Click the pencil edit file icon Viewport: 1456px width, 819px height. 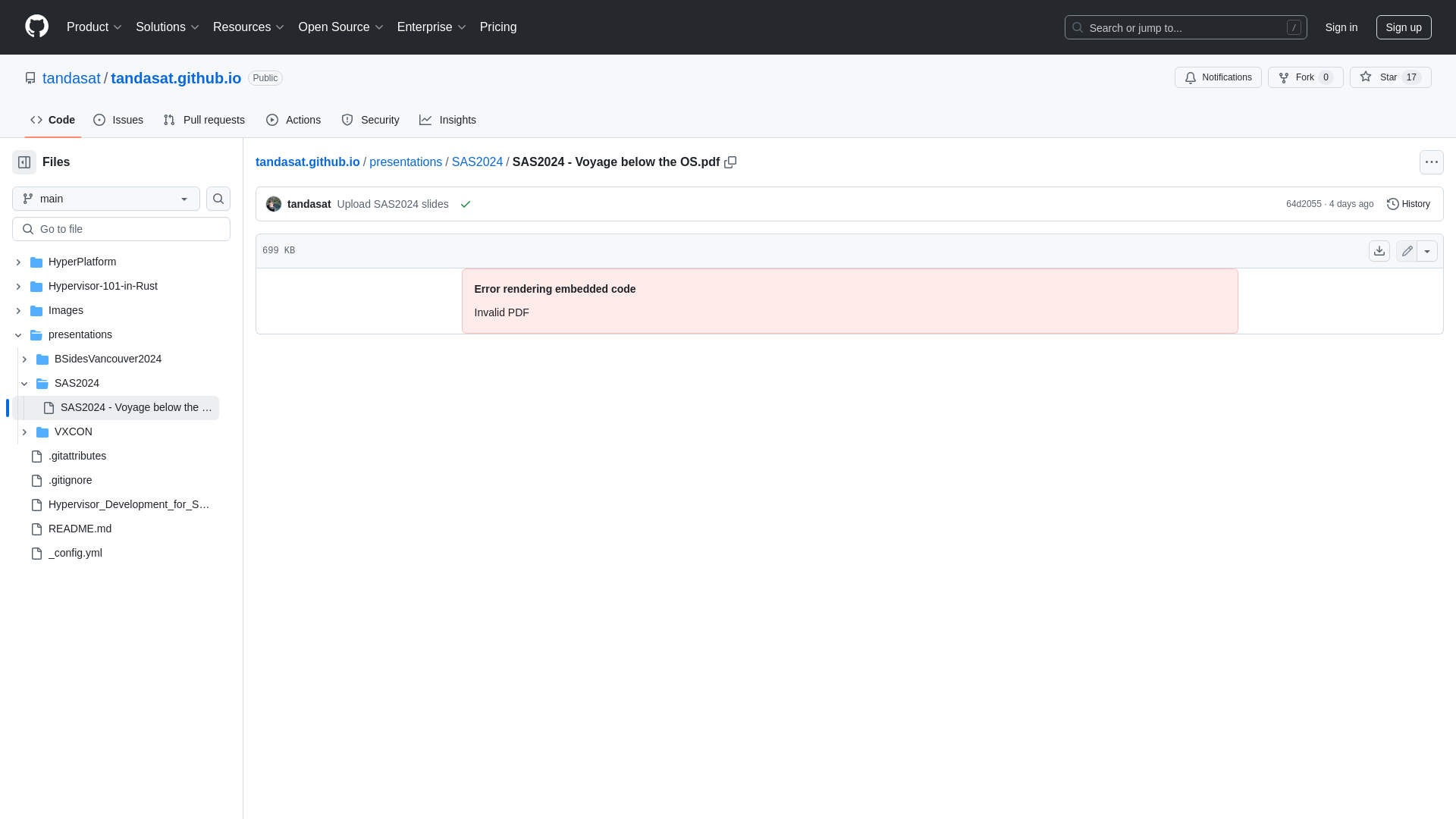1407,251
